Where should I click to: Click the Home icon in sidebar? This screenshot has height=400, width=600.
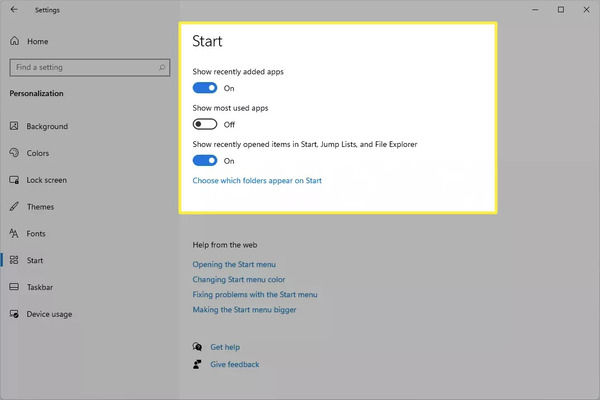click(x=15, y=41)
